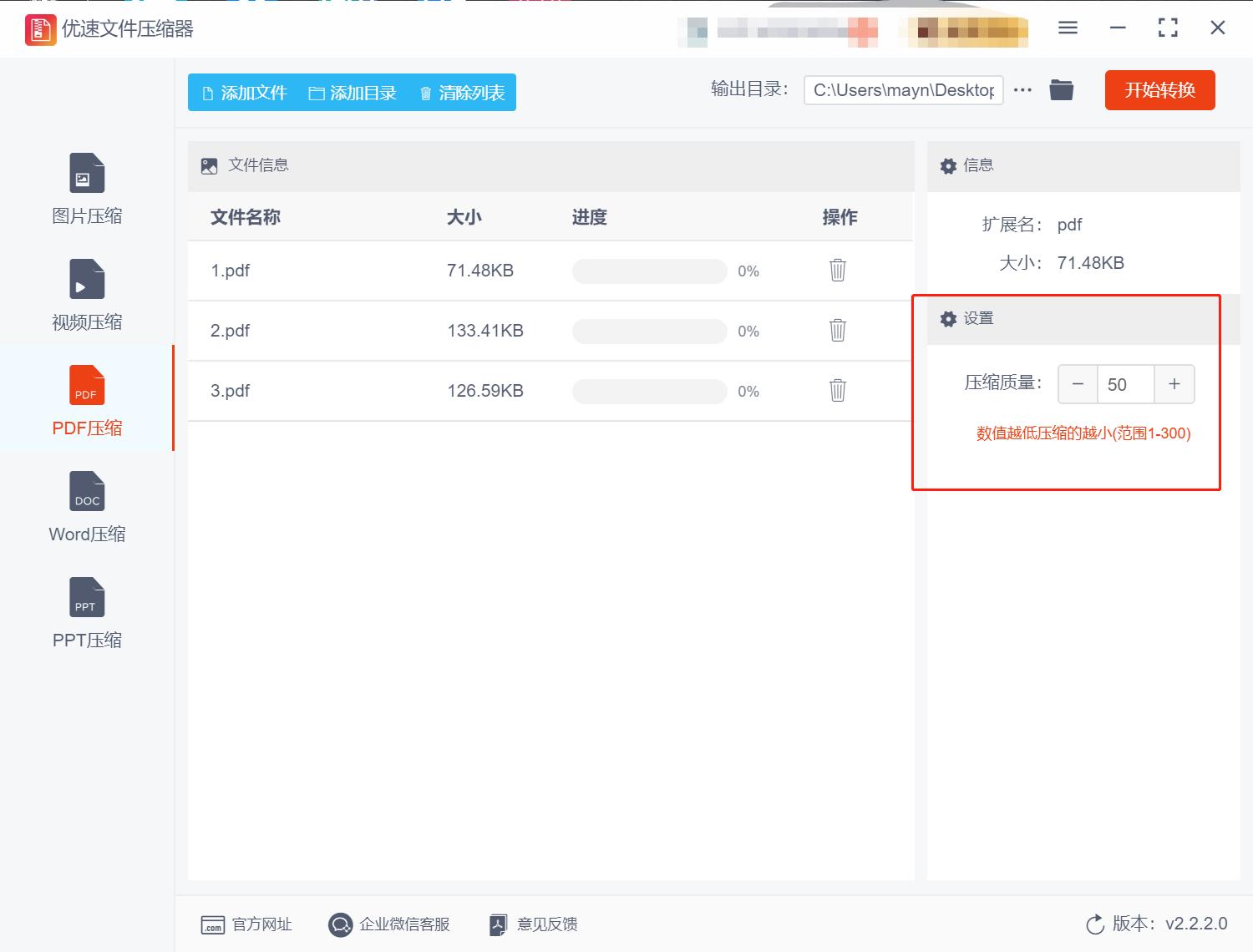Click the app logo icon

(x=38, y=28)
